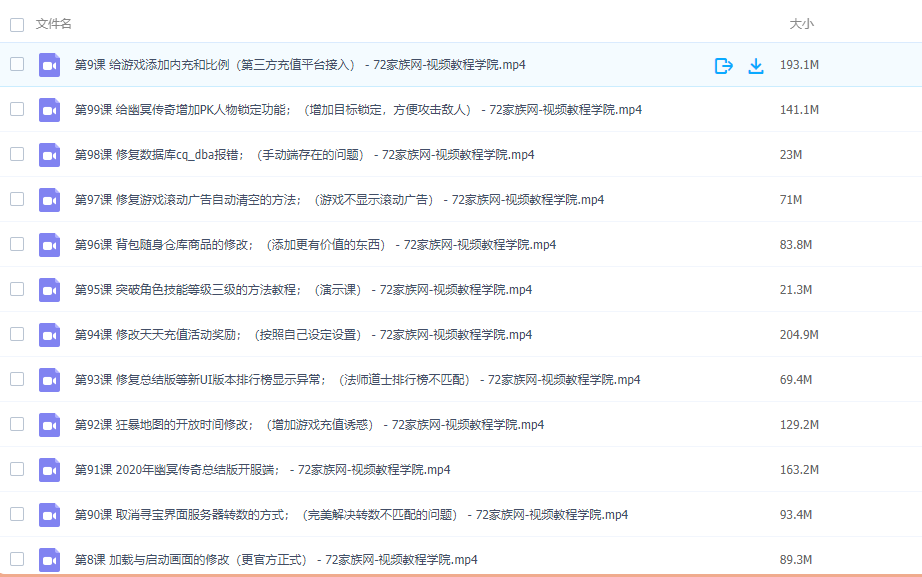The height and width of the screenshot is (577, 922).
Task: Check the box for 第9课 video file
Action: click(17, 64)
